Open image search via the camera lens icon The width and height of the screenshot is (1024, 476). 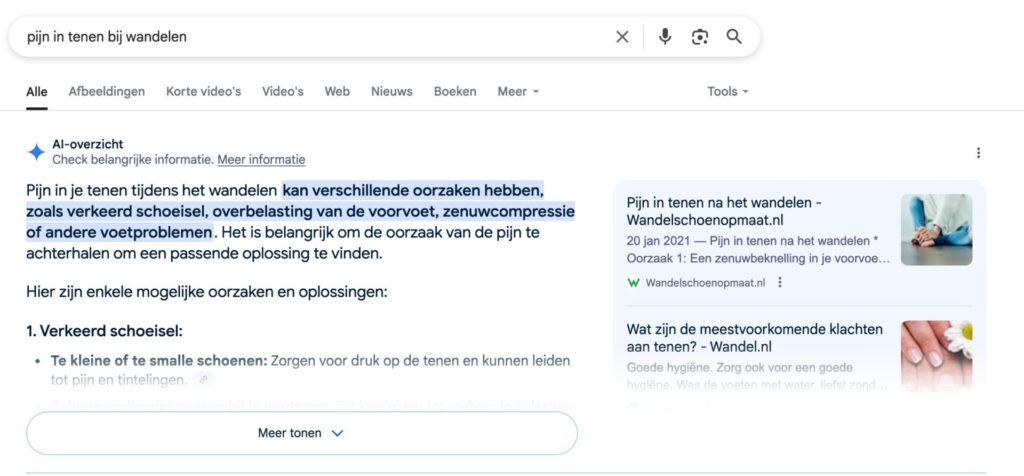tap(699, 37)
